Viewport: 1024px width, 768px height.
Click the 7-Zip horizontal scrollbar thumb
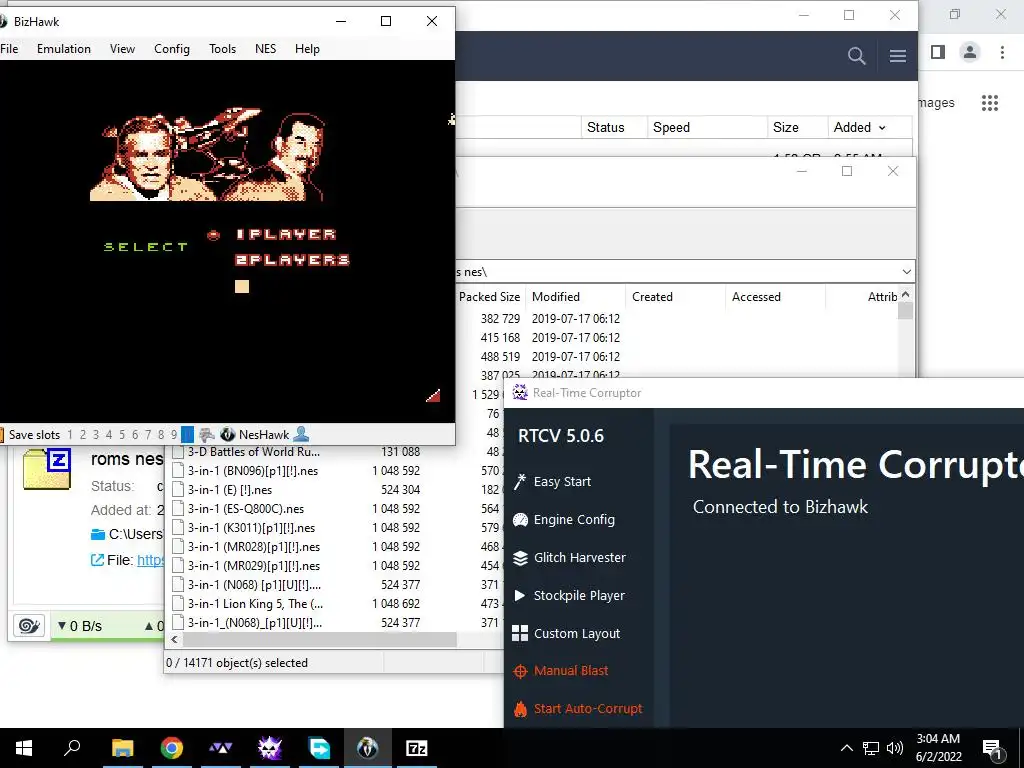click(320, 639)
